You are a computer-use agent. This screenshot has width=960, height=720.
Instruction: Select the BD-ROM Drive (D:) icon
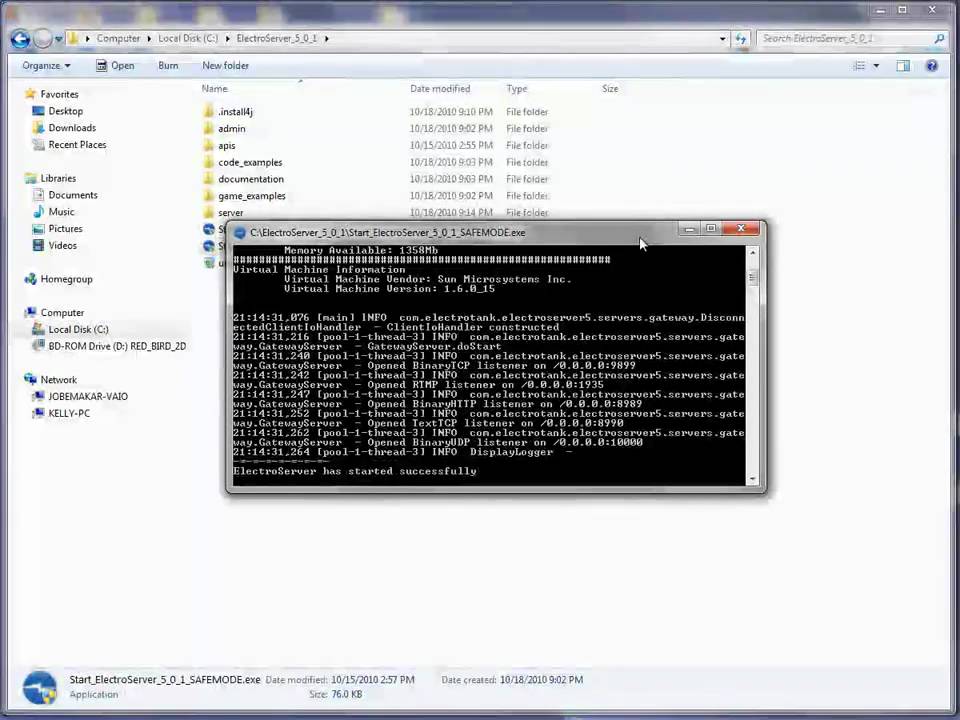pos(39,346)
